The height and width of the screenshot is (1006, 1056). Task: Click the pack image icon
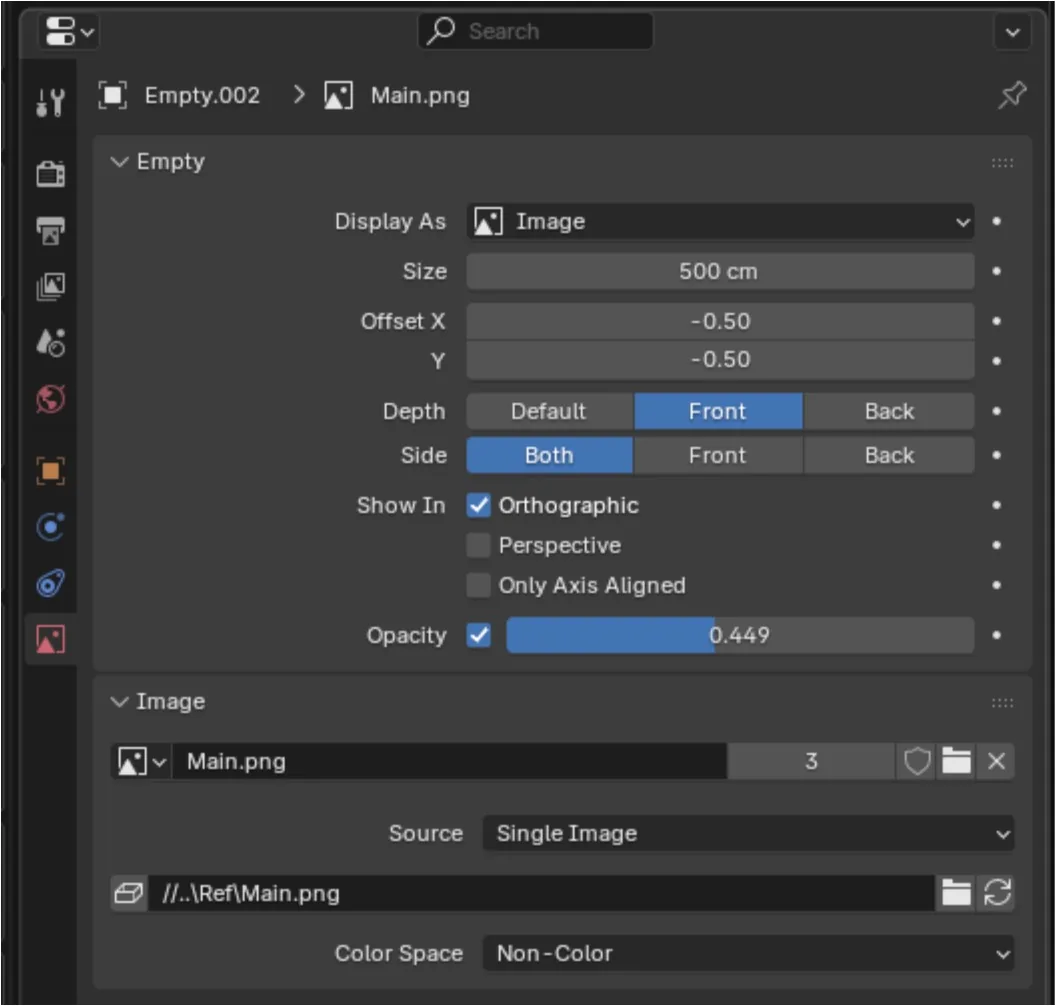pyautogui.click(x=128, y=894)
